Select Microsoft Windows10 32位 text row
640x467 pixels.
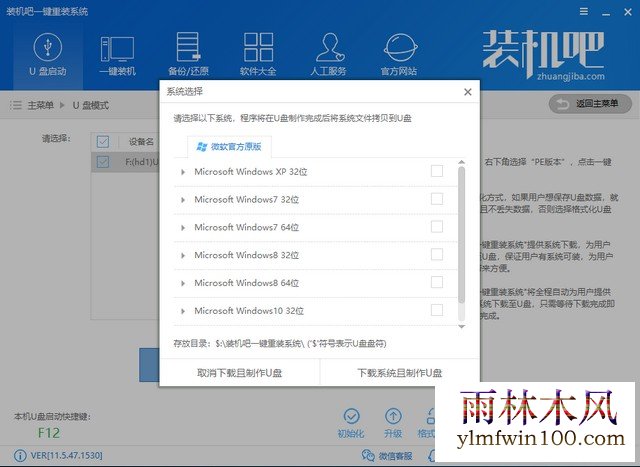click(x=249, y=311)
